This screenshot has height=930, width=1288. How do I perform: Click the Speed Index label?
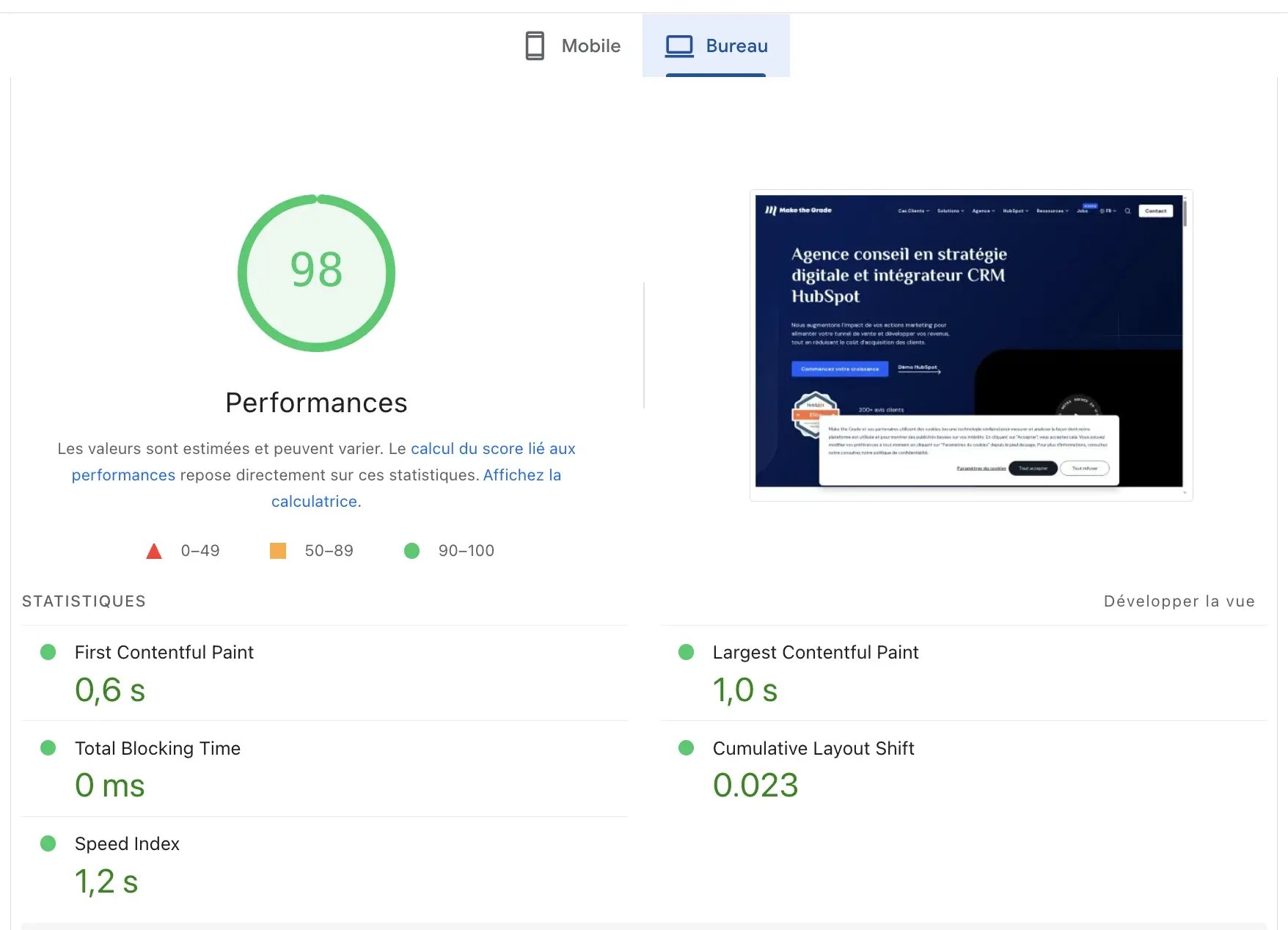(127, 844)
